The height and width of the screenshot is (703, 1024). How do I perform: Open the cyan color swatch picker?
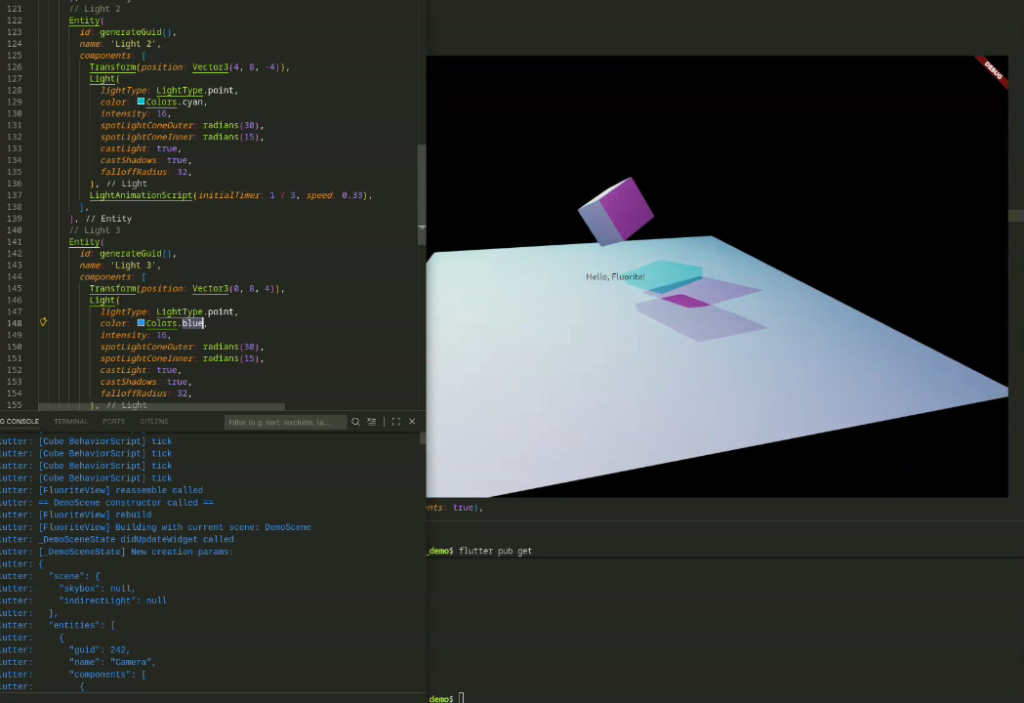(x=142, y=102)
